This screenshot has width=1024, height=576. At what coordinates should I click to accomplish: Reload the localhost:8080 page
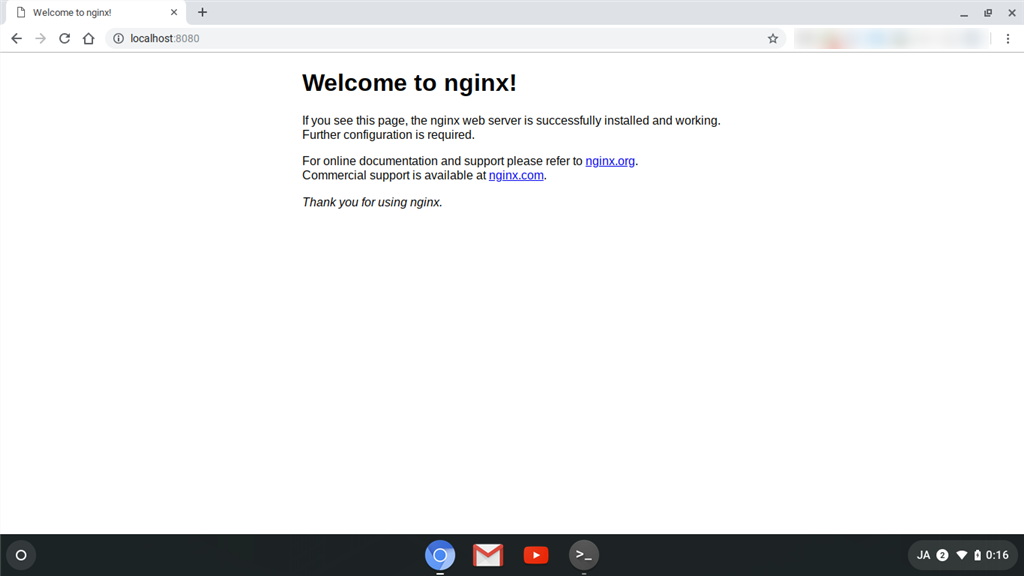(65, 39)
